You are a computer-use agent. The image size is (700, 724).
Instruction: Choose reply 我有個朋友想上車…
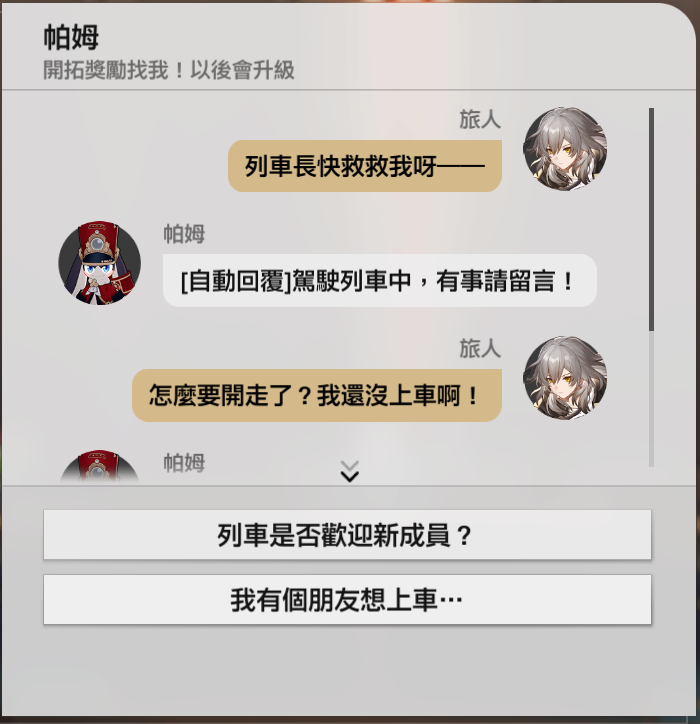347,599
